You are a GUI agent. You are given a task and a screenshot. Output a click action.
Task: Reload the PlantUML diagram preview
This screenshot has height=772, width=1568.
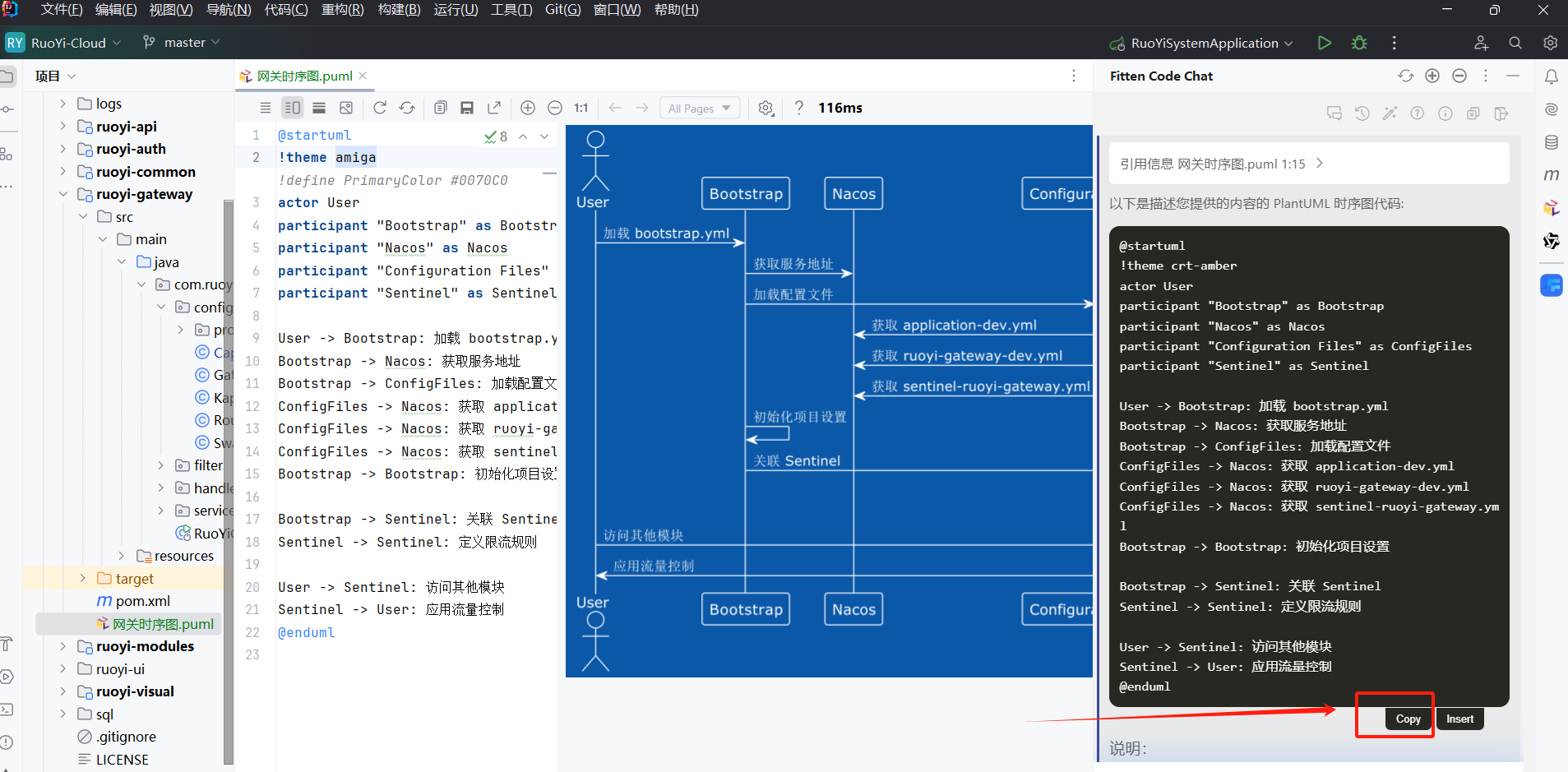[379, 108]
